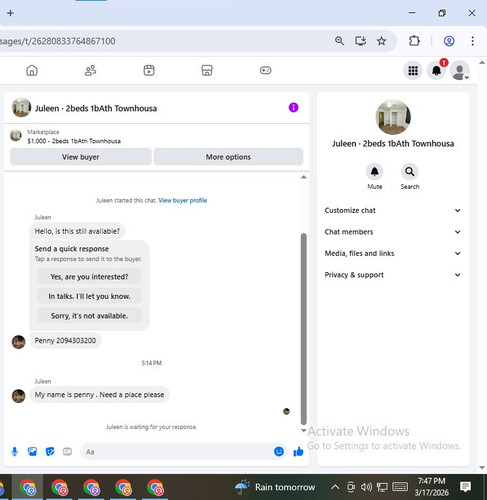The height and width of the screenshot is (500, 487).
Task: Click the "$1,000 - 2beds 1bAth Townhousa" listing text
Action: tap(74, 141)
